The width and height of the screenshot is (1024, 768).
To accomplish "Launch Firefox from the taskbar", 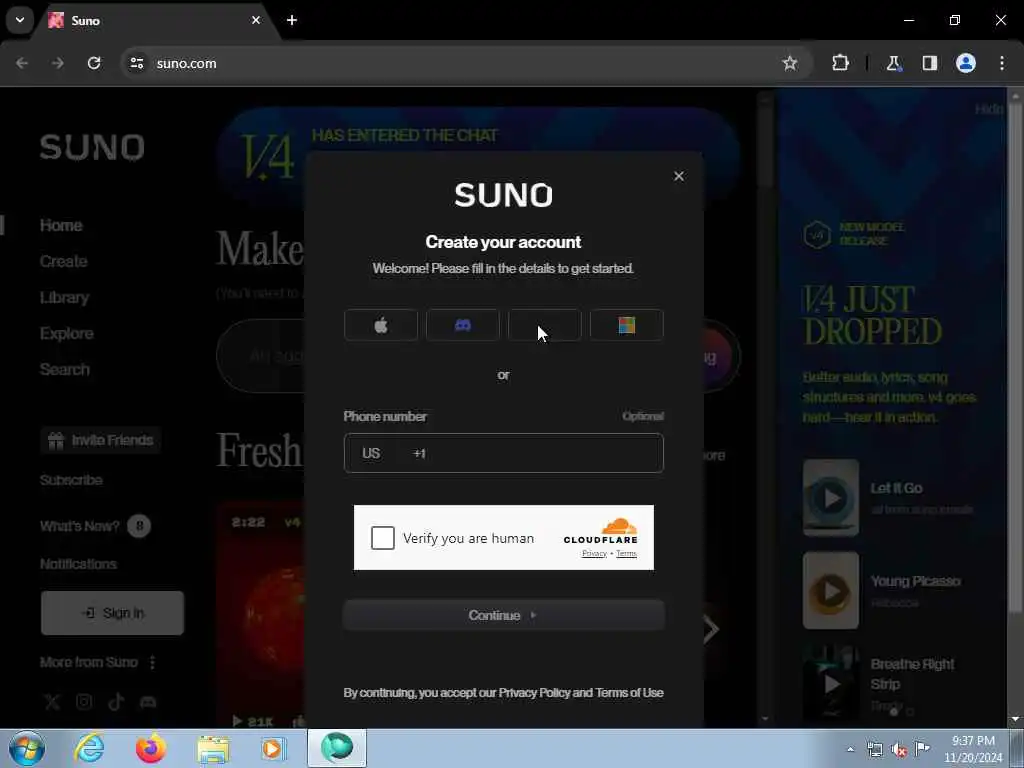I will coord(151,748).
